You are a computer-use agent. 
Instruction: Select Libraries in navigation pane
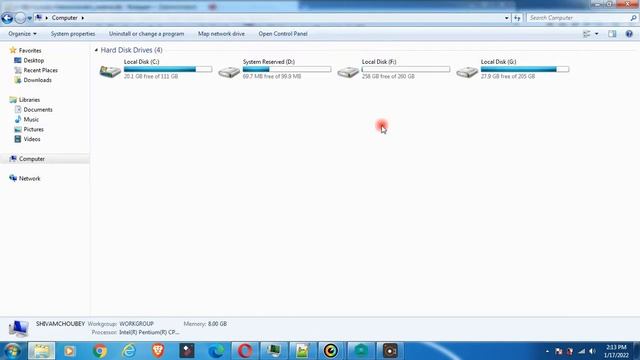pyautogui.click(x=29, y=100)
